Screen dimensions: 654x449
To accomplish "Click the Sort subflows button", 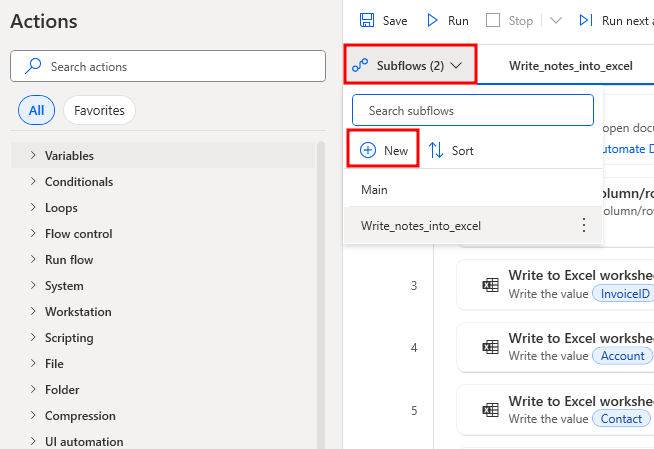I will click(x=451, y=150).
